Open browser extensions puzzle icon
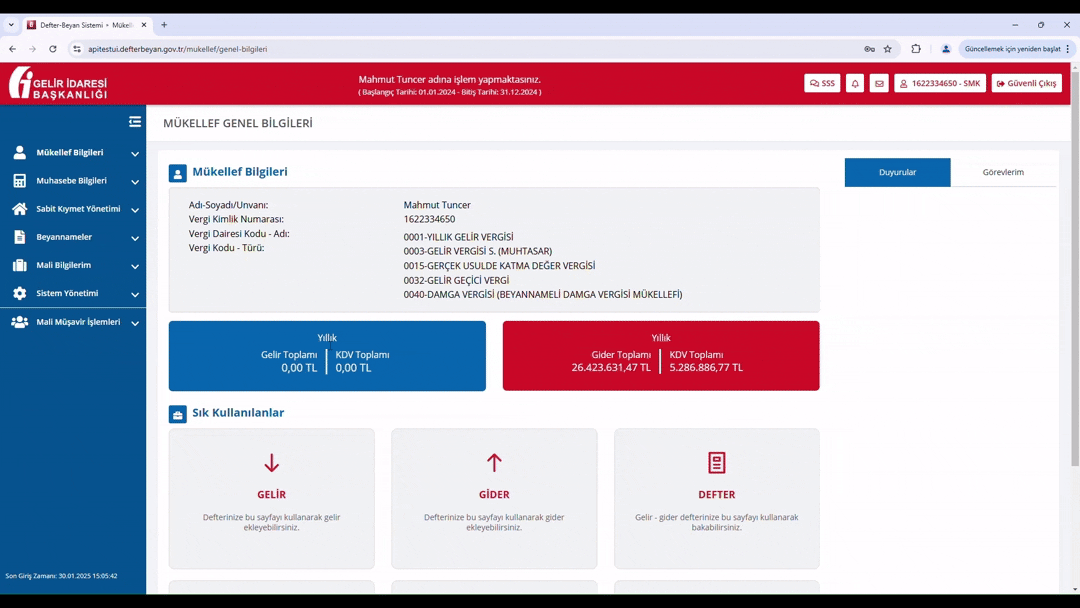Screen dimensions: 1080x608 pos(915,49)
